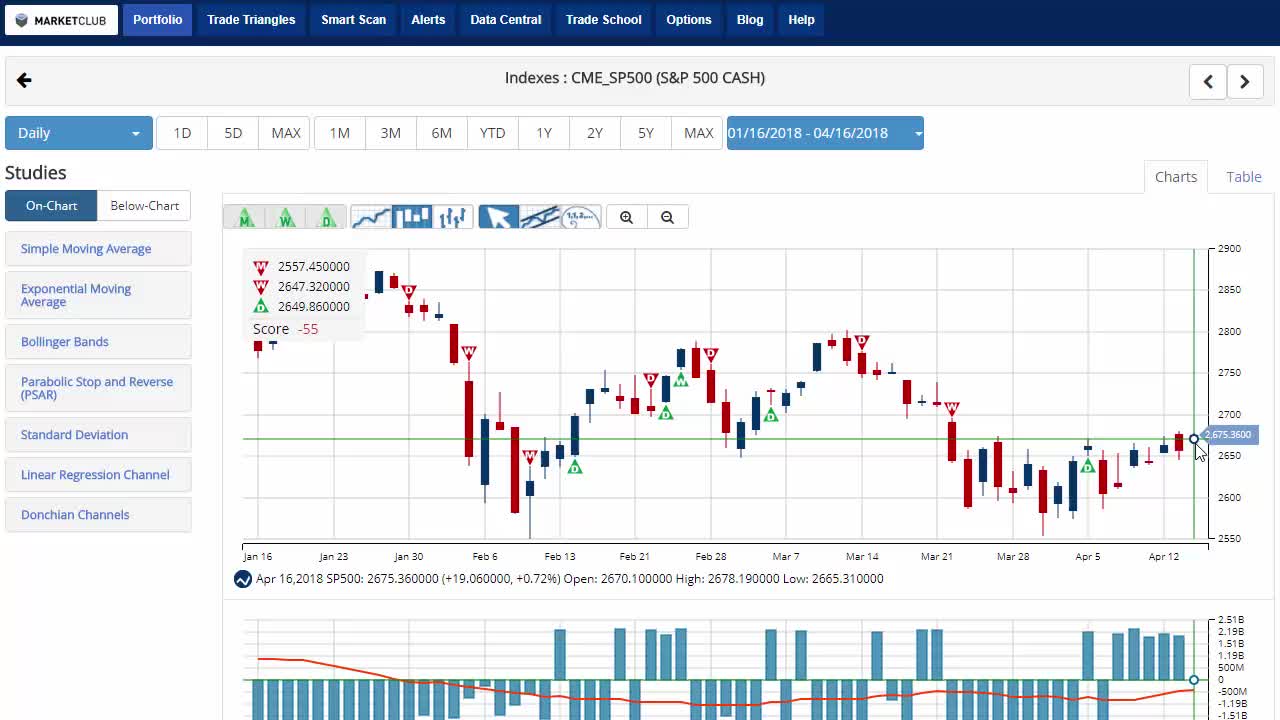Toggle the daily Trade Triangle (D)

pos(326,217)
